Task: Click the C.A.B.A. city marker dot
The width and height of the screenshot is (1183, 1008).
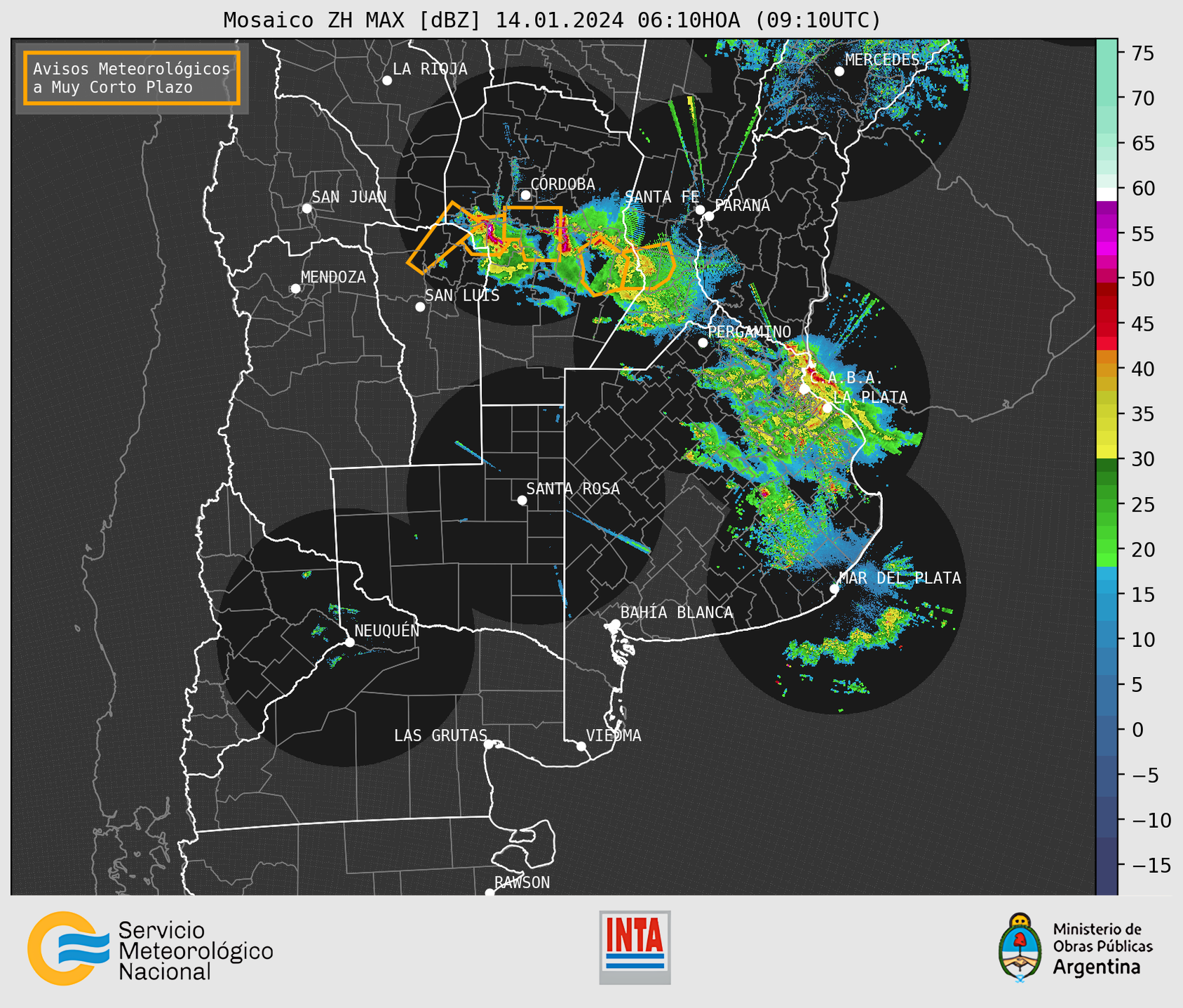Action: coord(804,389)
